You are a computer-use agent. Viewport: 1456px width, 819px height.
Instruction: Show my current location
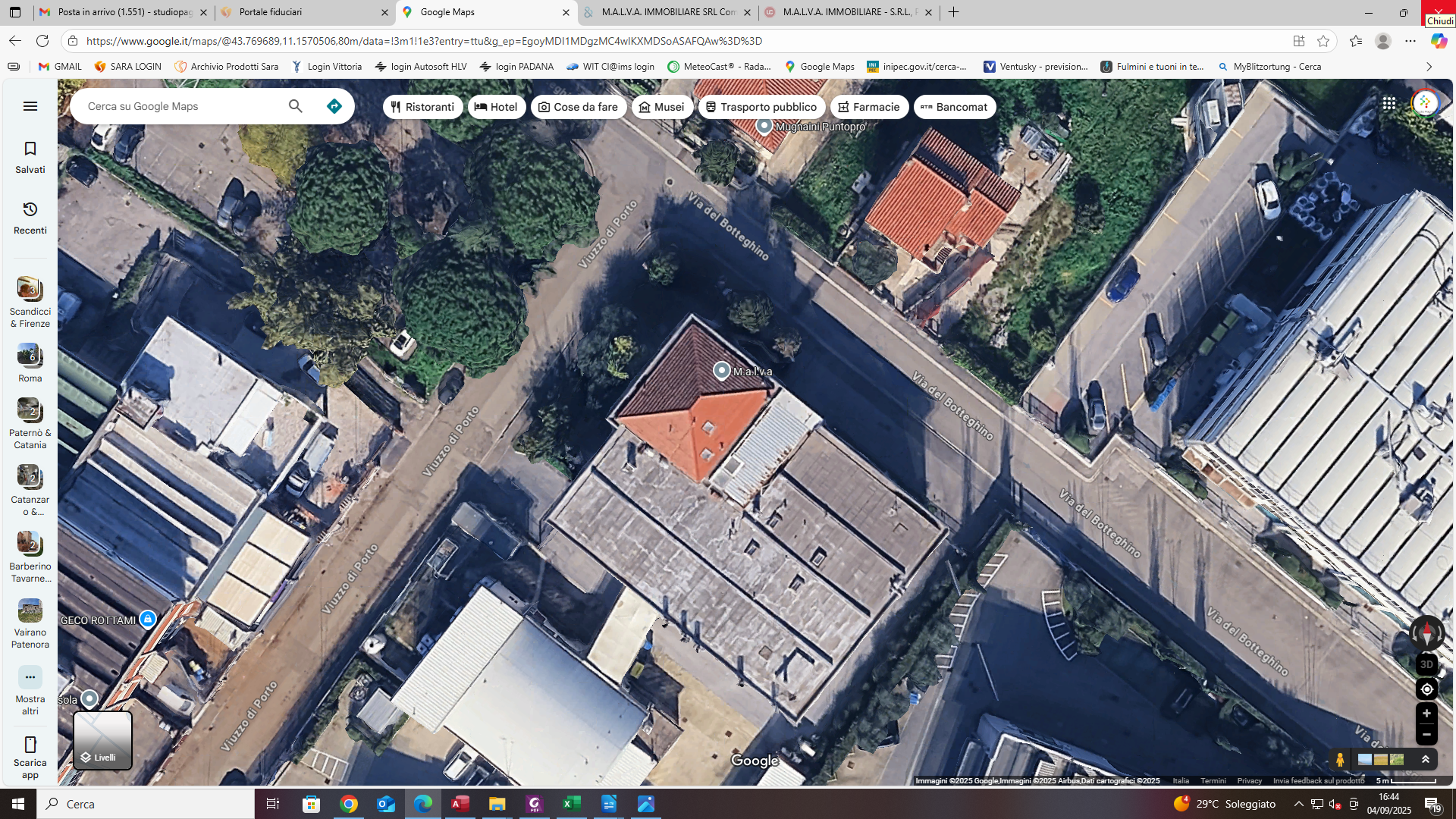[1426, 689]
